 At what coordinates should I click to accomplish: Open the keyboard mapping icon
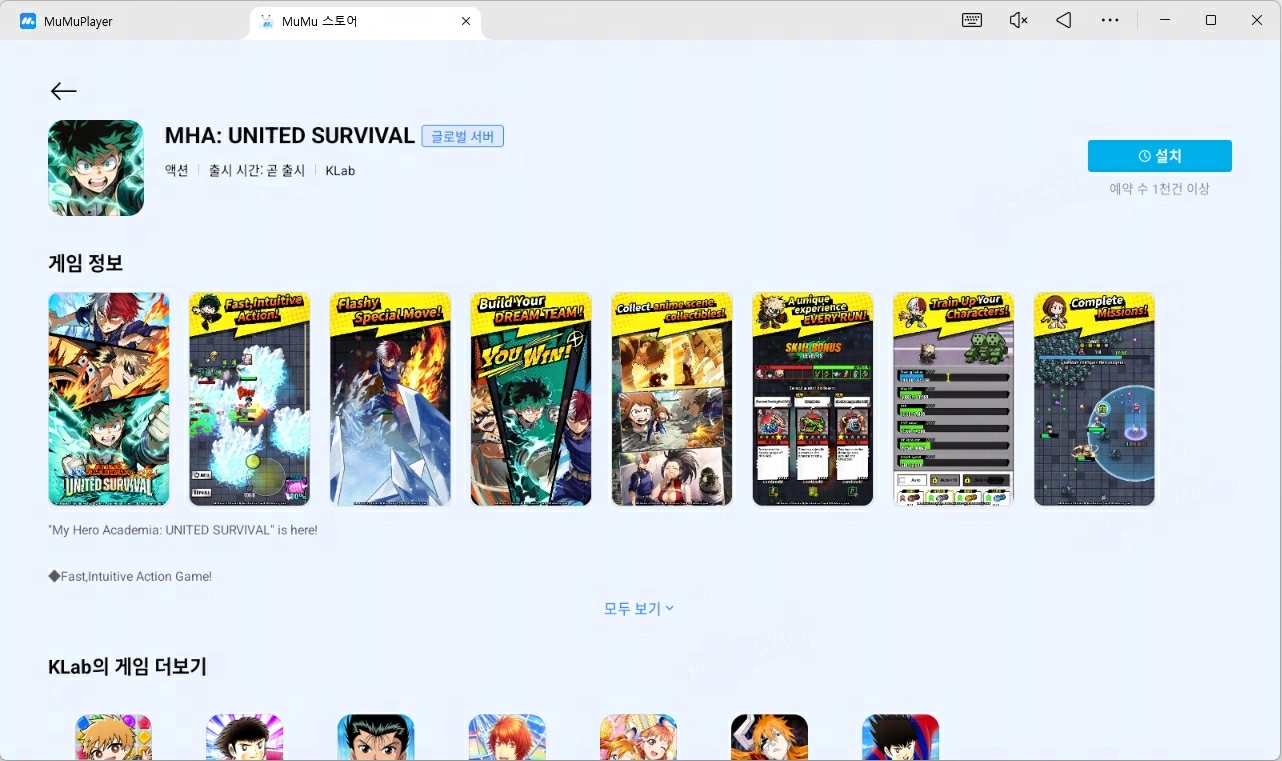coord(972,20)
